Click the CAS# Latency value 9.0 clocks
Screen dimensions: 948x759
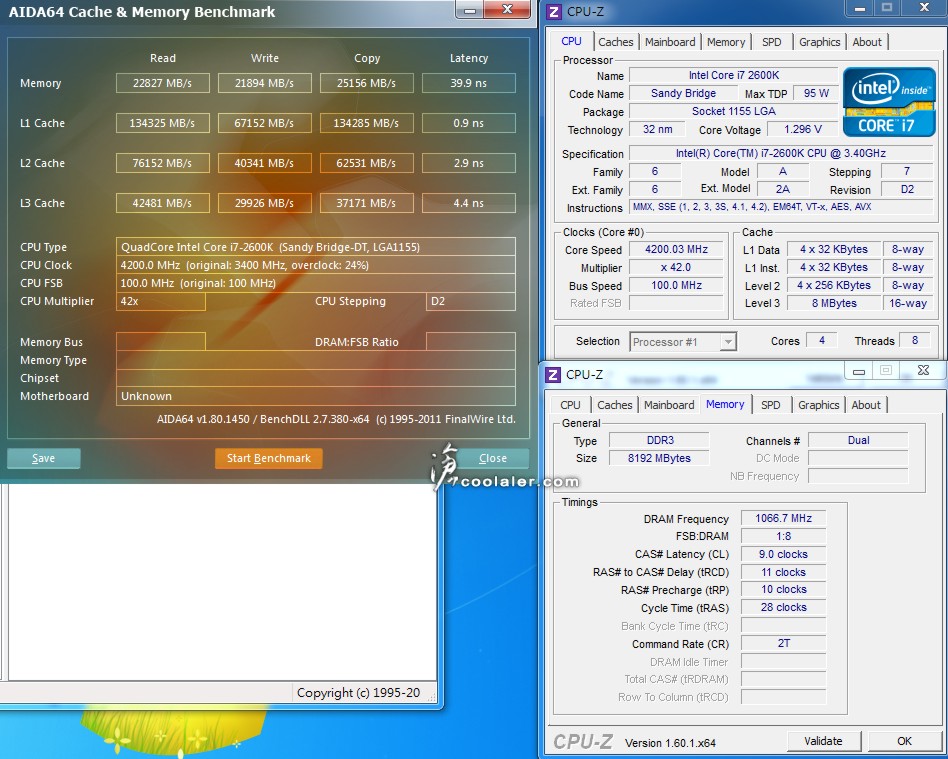click(784, 554)
